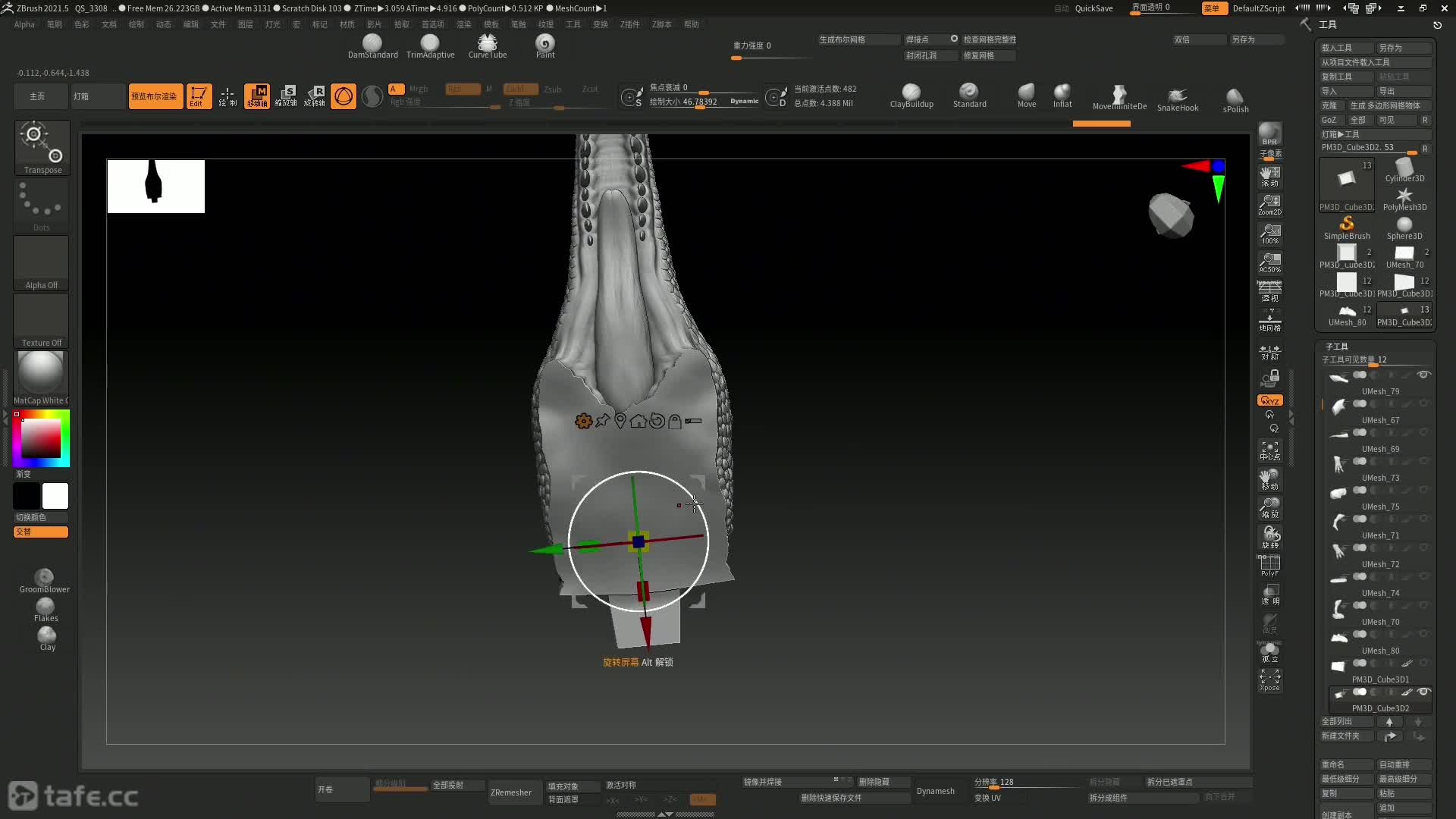Select the Flakes brush
This screenshot has width=1456, height=819.
[45, 610]
